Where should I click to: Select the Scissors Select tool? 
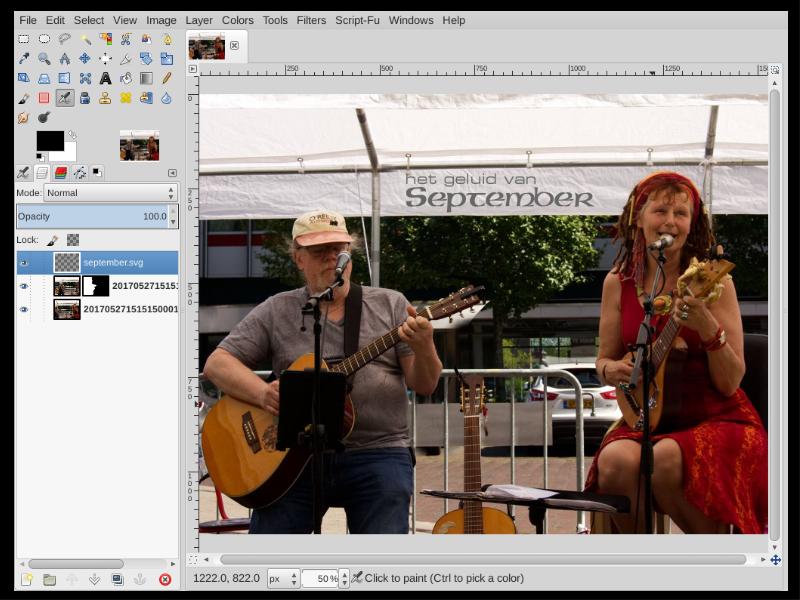[126, 39]
